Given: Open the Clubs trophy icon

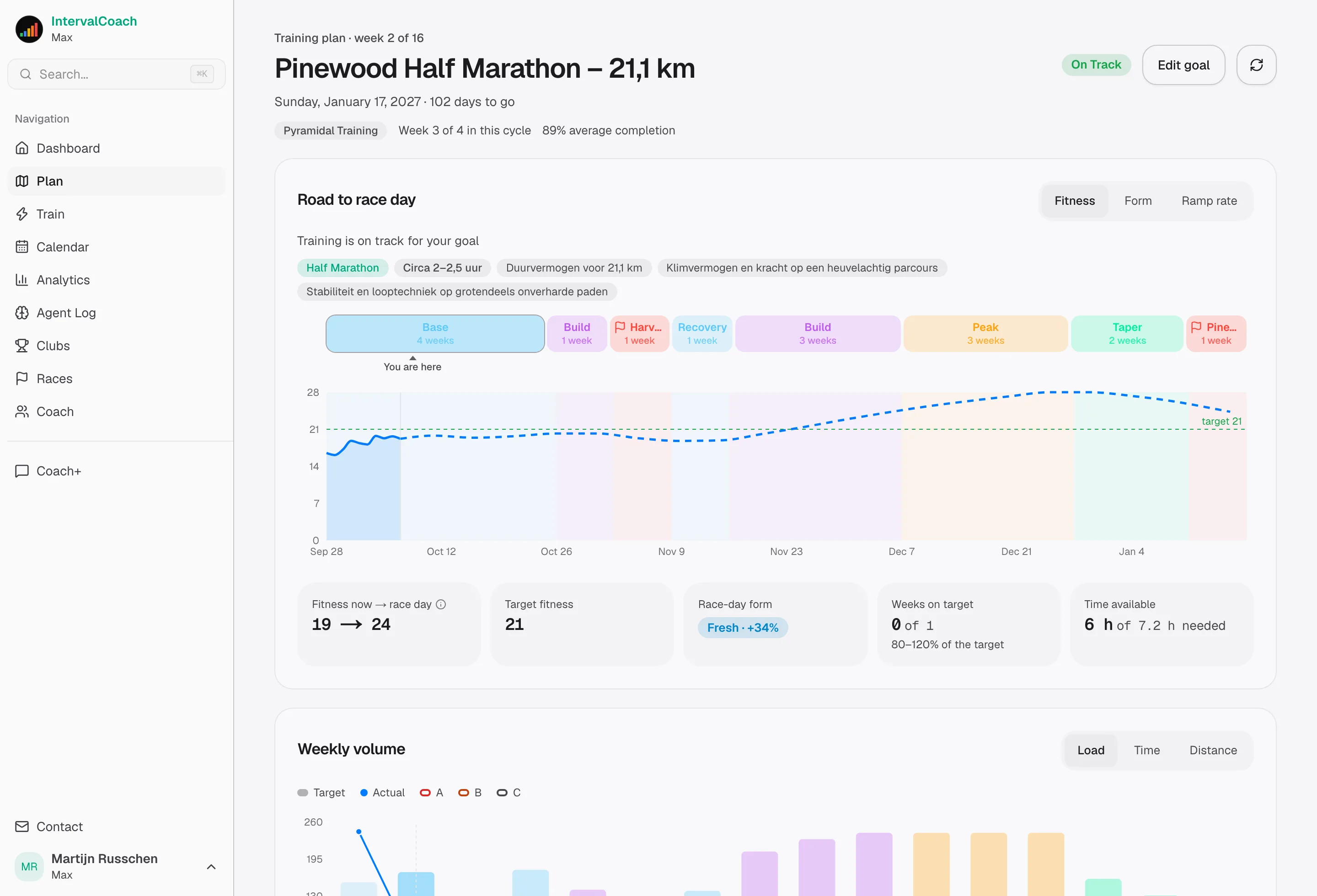Looking at the screenshot, I should pyautogui.click(x=22, y=346).
